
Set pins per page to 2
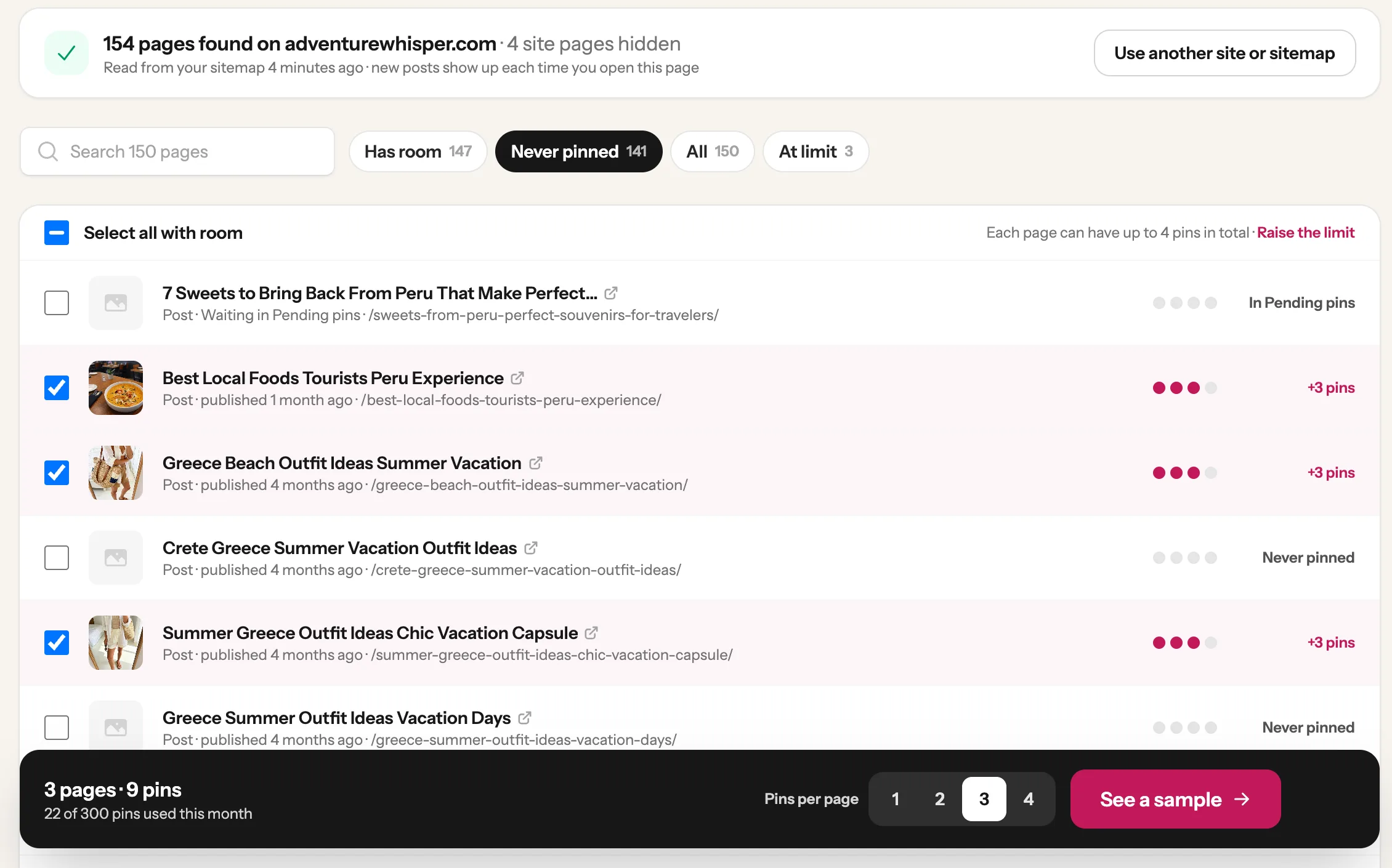point(940,799)
